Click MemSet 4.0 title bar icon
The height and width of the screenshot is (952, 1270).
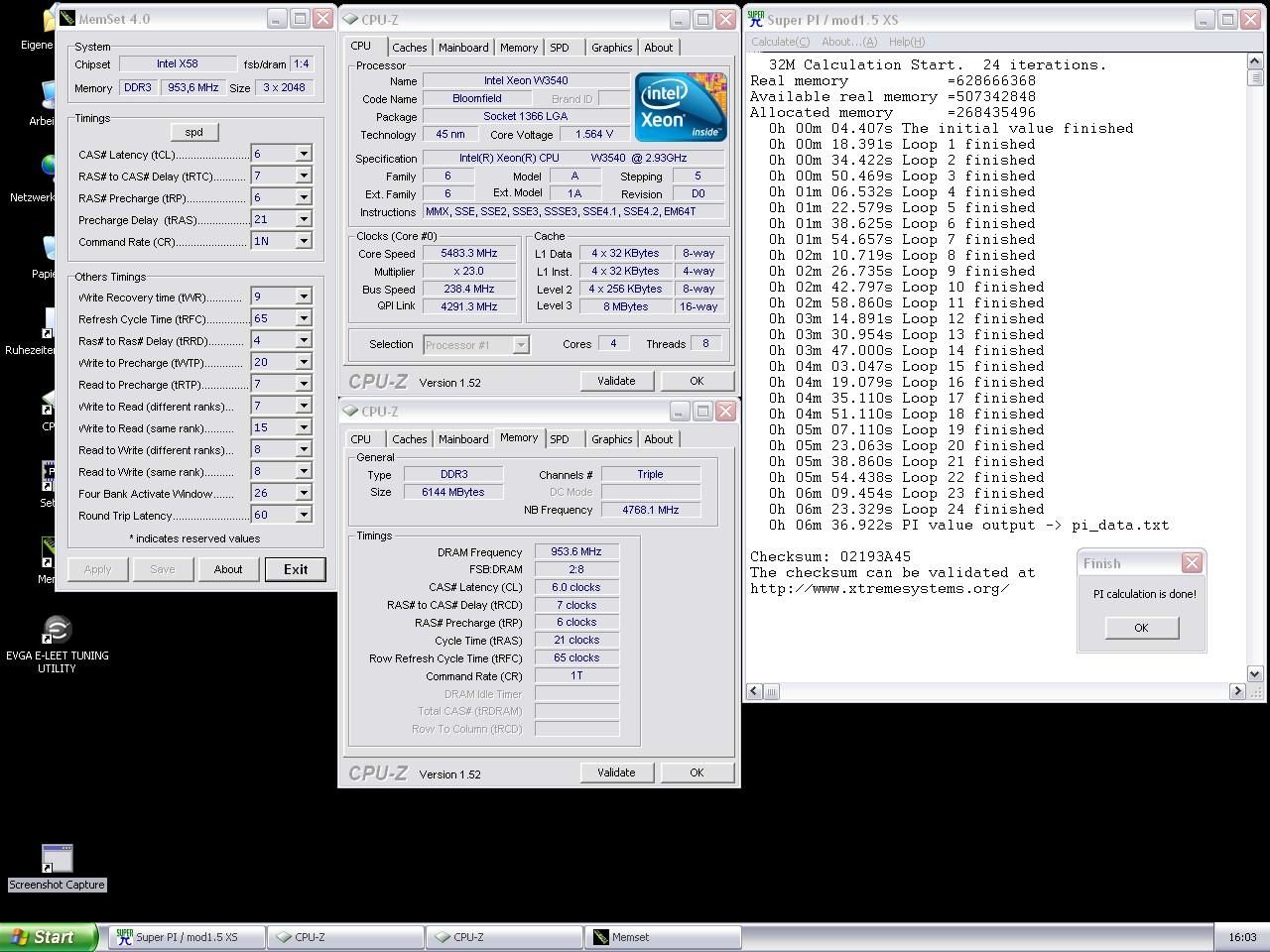coord(67,19)
